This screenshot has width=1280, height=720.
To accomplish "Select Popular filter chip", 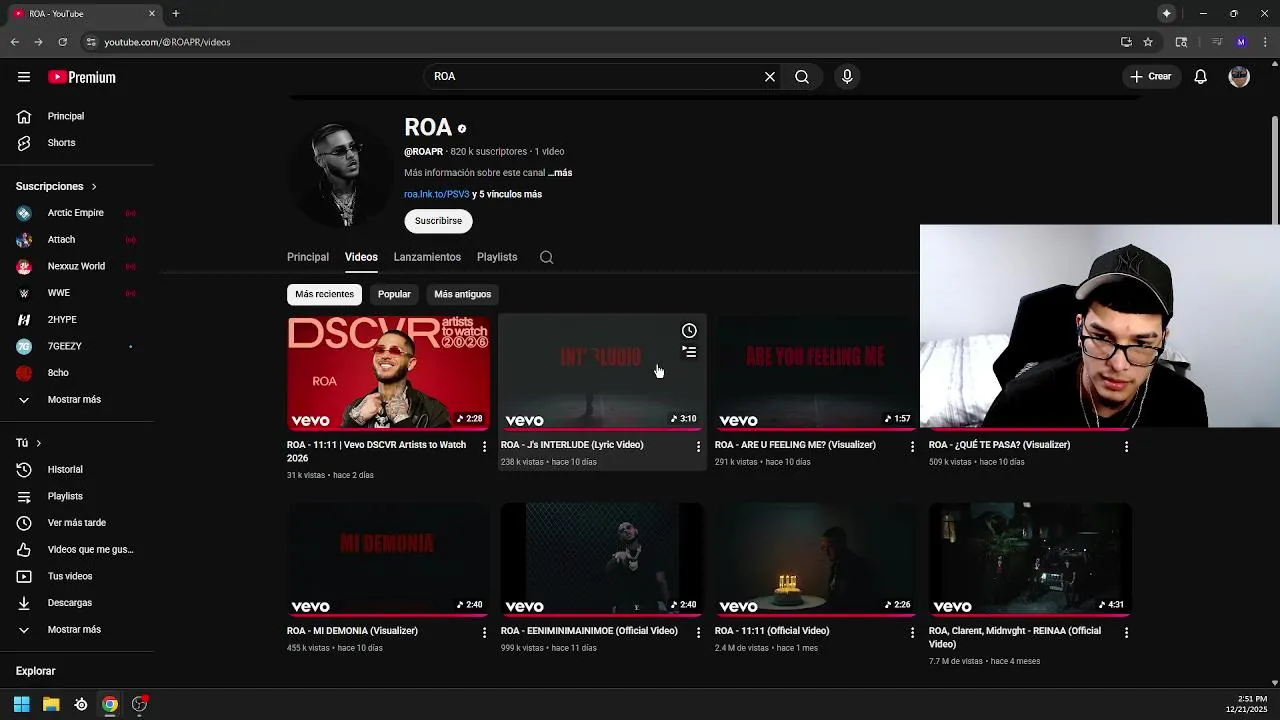I will pyautogui.click(x=394, y=294).
